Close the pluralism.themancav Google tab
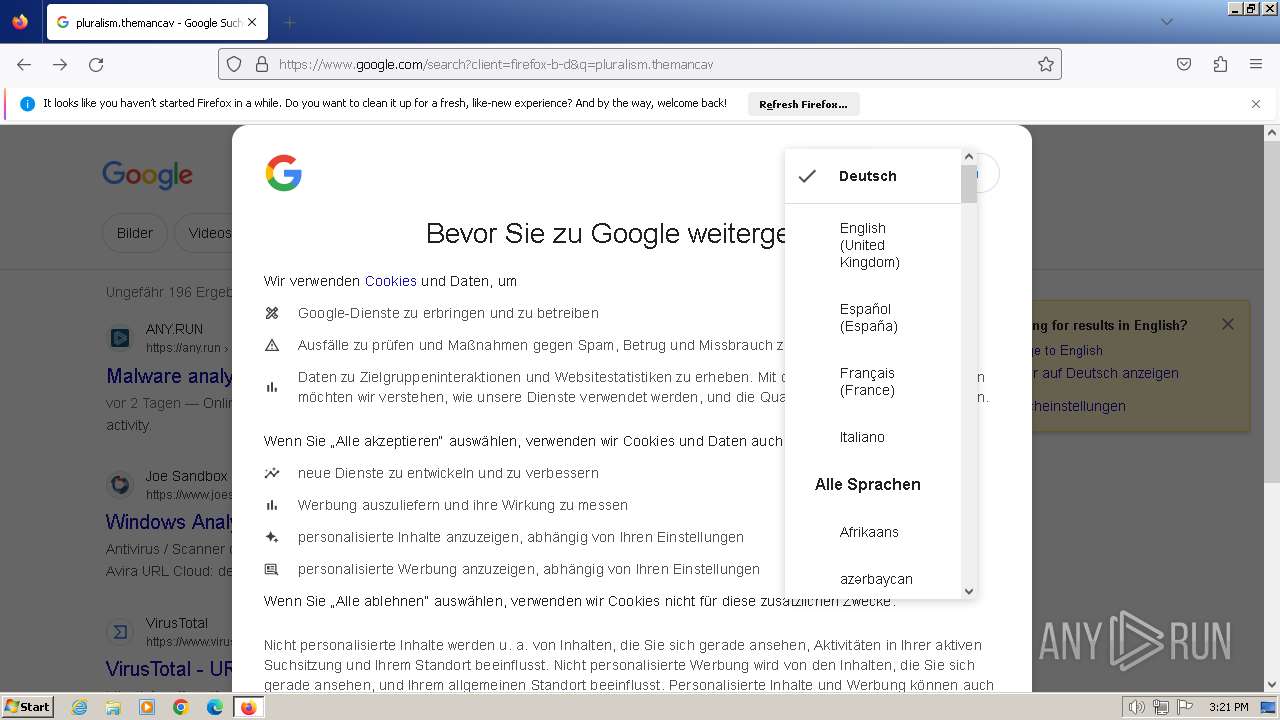The image size is (1280, 720). (251, 22)
